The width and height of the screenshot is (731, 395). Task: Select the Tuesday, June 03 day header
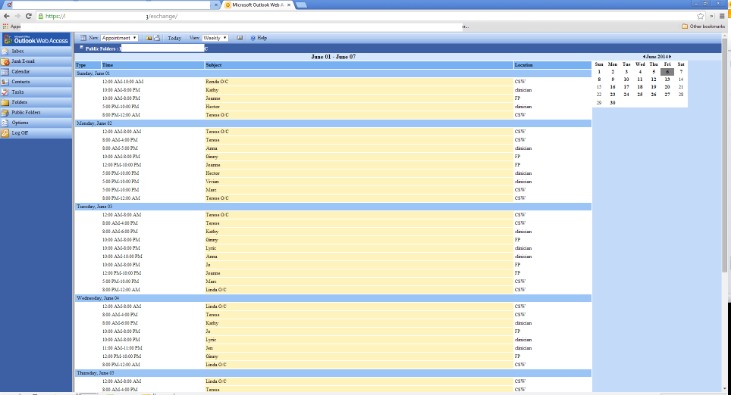333,206
